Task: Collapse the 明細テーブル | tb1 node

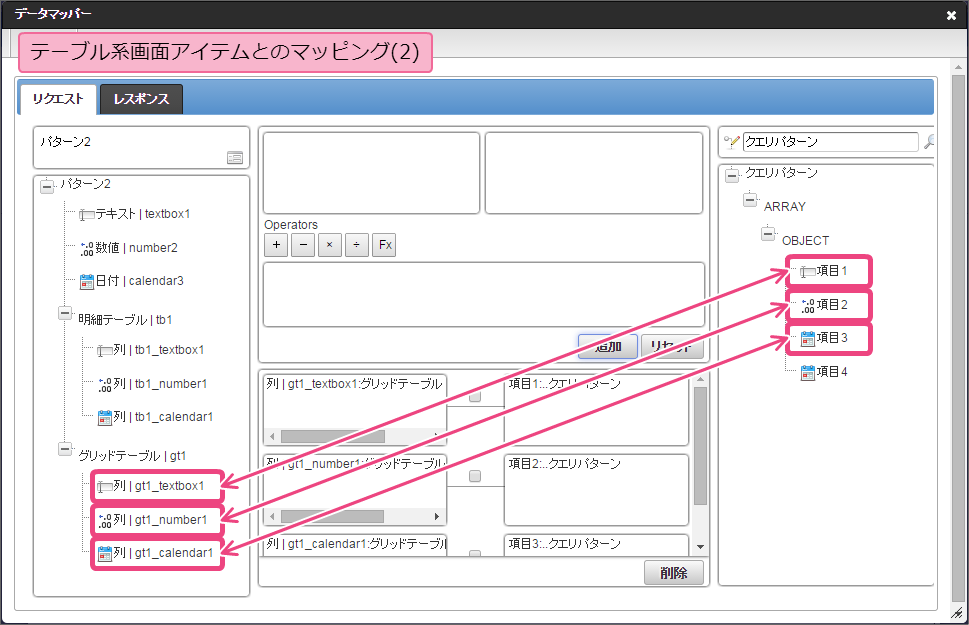Action: (65, 313)
